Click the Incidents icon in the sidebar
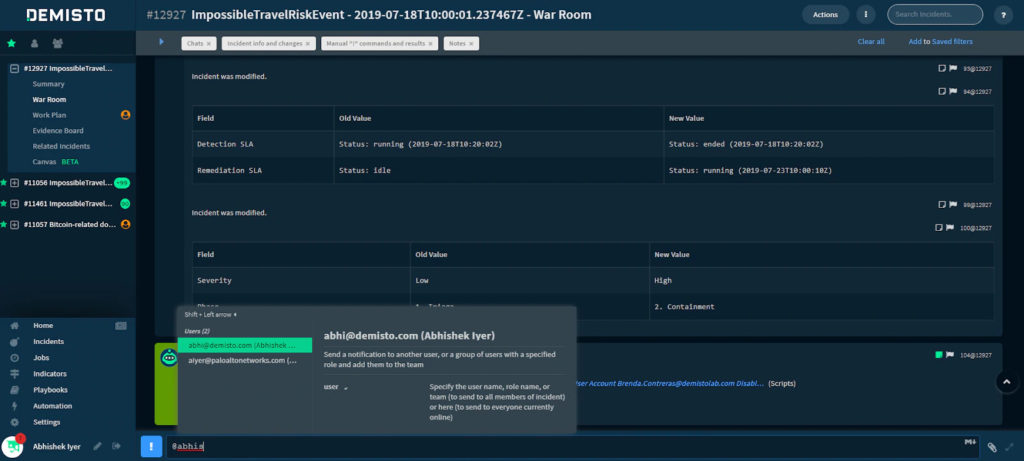The width and height of the screenshot is (1024, 461). click(14, 342)
